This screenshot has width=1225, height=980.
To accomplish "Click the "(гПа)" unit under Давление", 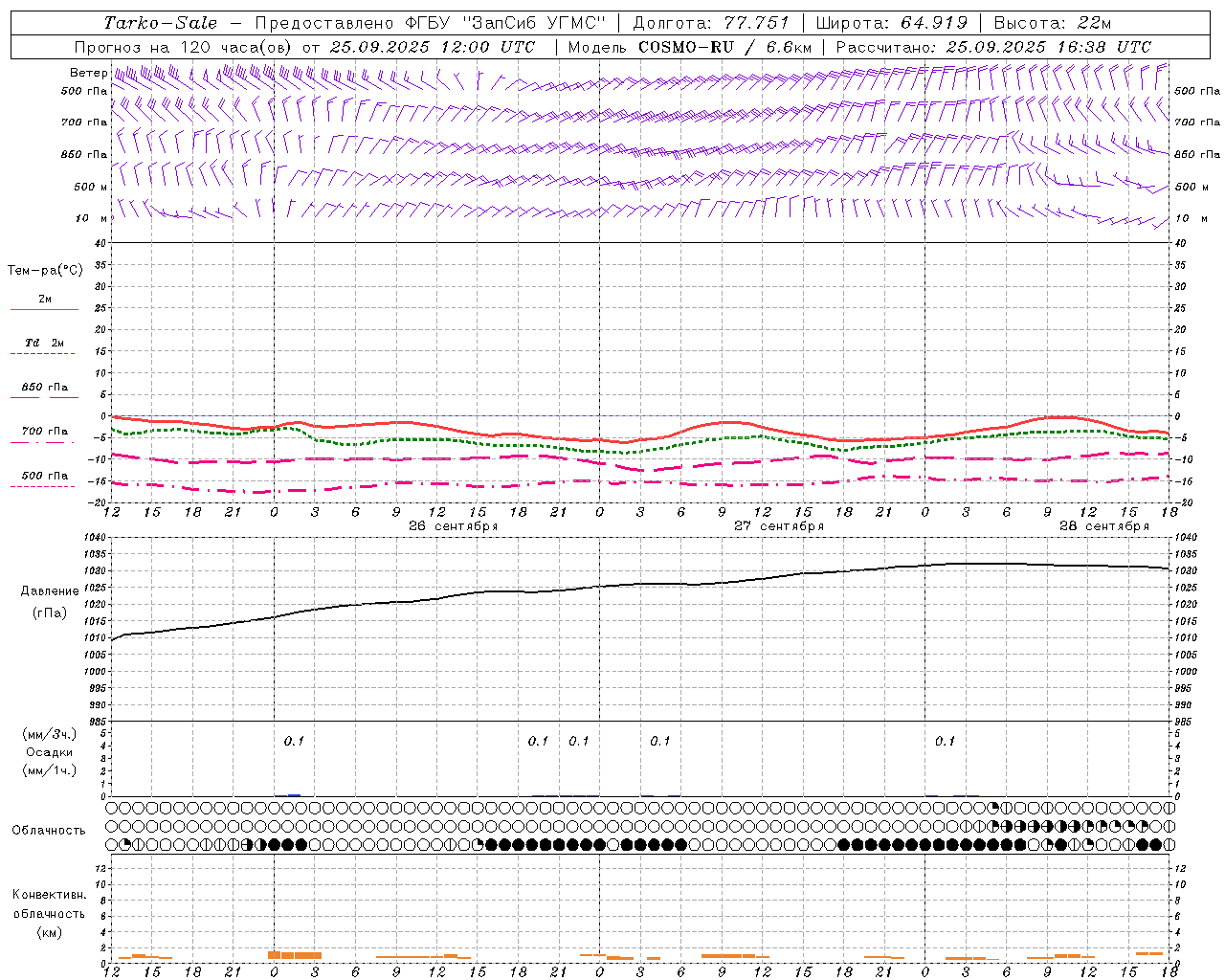I will 50,612.
